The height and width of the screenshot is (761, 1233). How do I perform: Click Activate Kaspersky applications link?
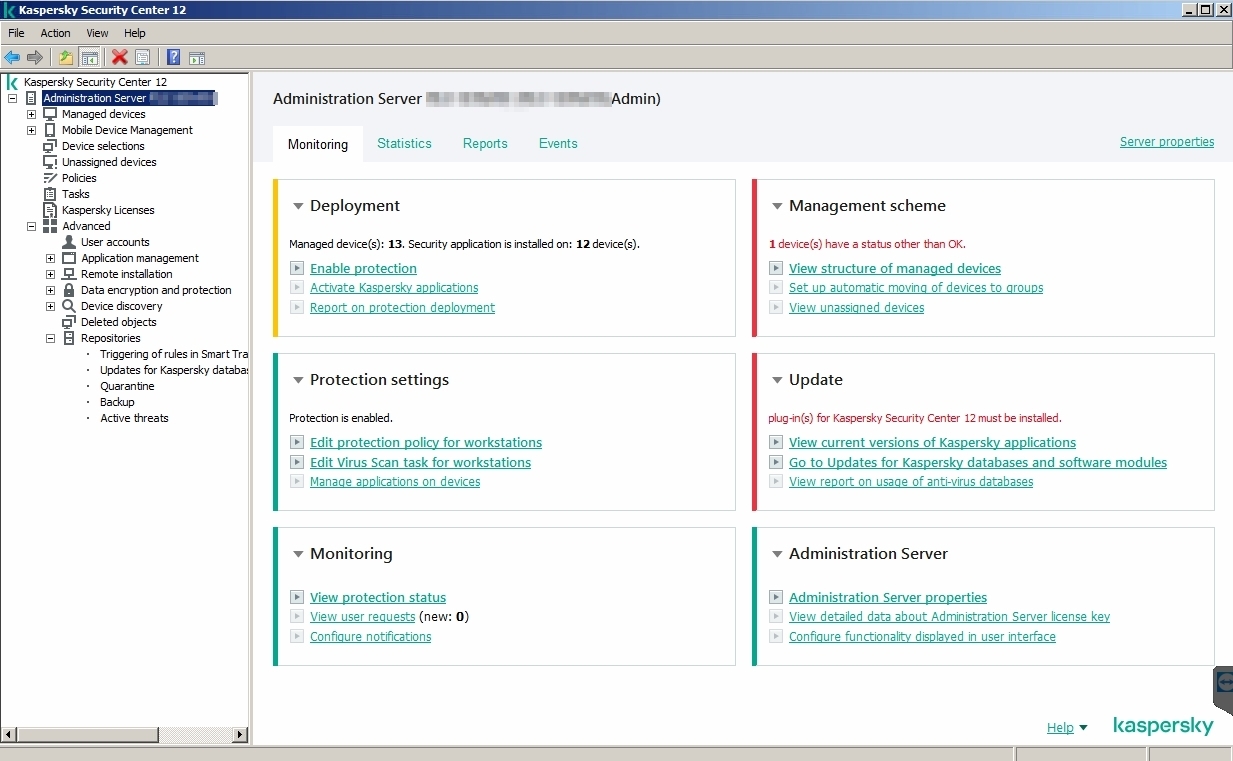click(394, 288)
